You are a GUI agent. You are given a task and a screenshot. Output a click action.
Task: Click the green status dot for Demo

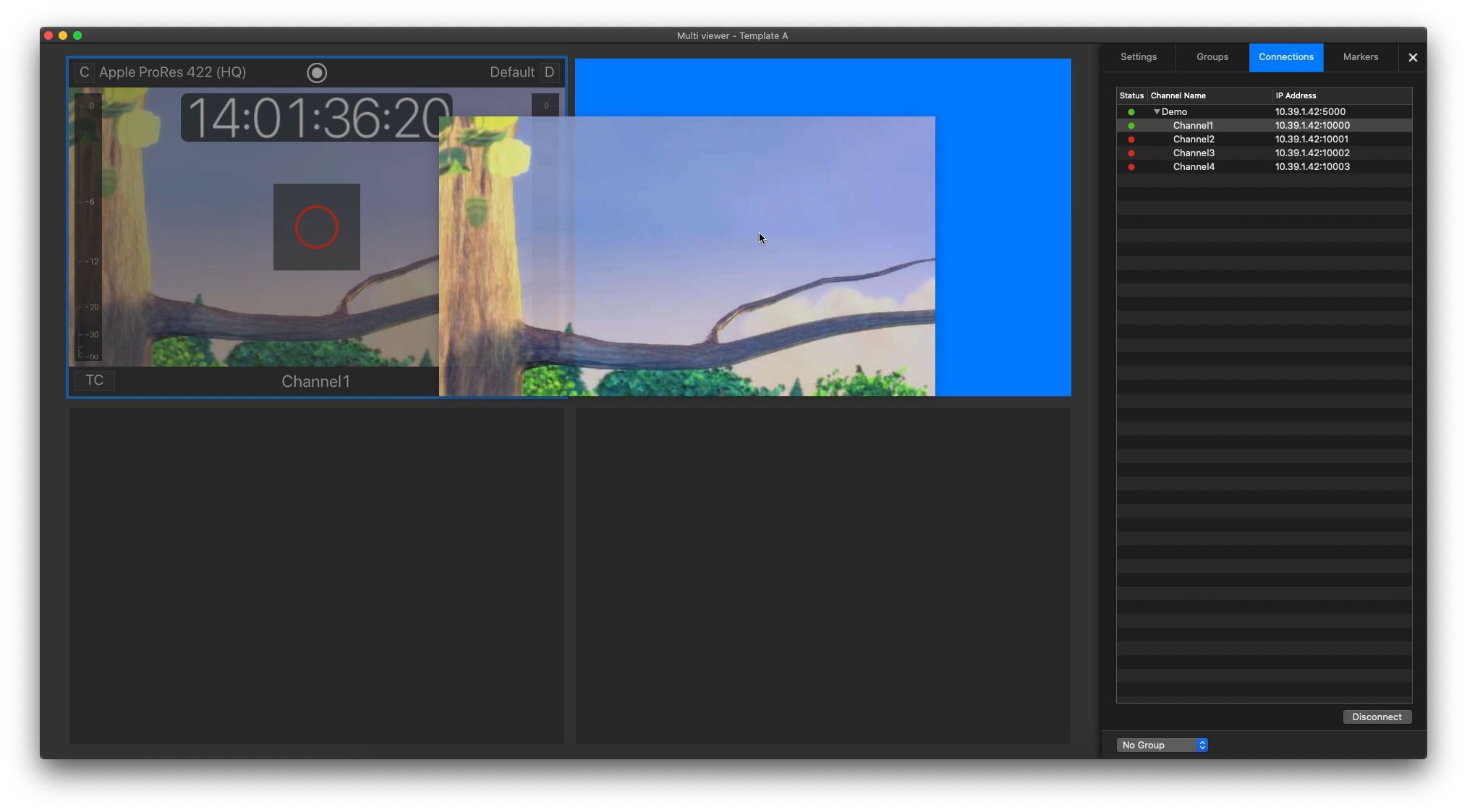tap(1131, 112)
